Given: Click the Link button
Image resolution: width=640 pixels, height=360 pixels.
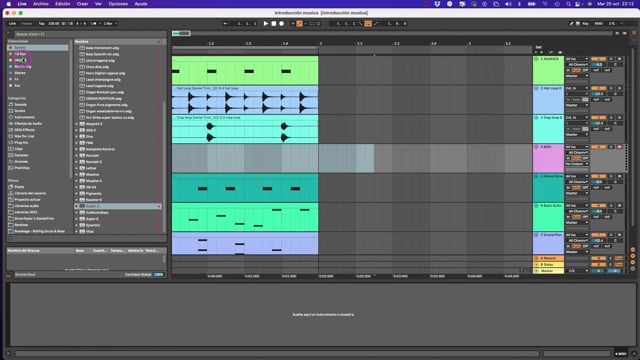Looking at the screenshot, I should 13,24.
